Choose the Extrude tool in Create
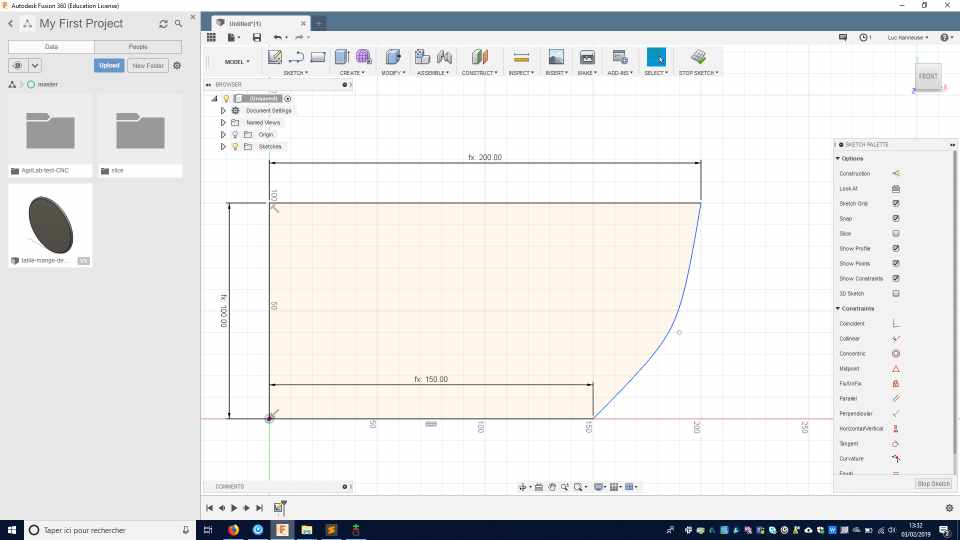 [x=342, y=57]
